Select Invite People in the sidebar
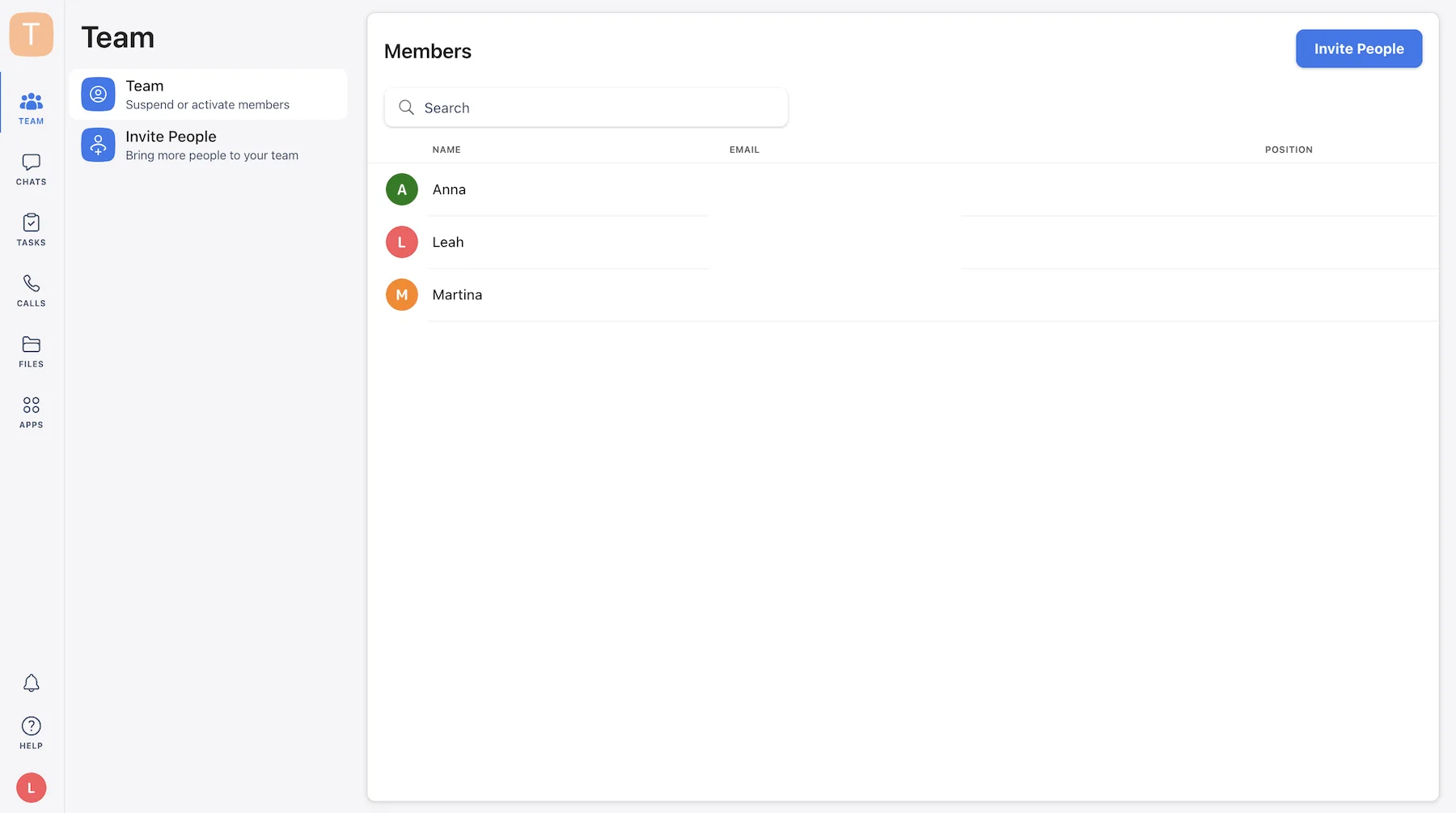Image resolution: width=1456 pixels, height=813 pixels. click(x=209, y=145)
